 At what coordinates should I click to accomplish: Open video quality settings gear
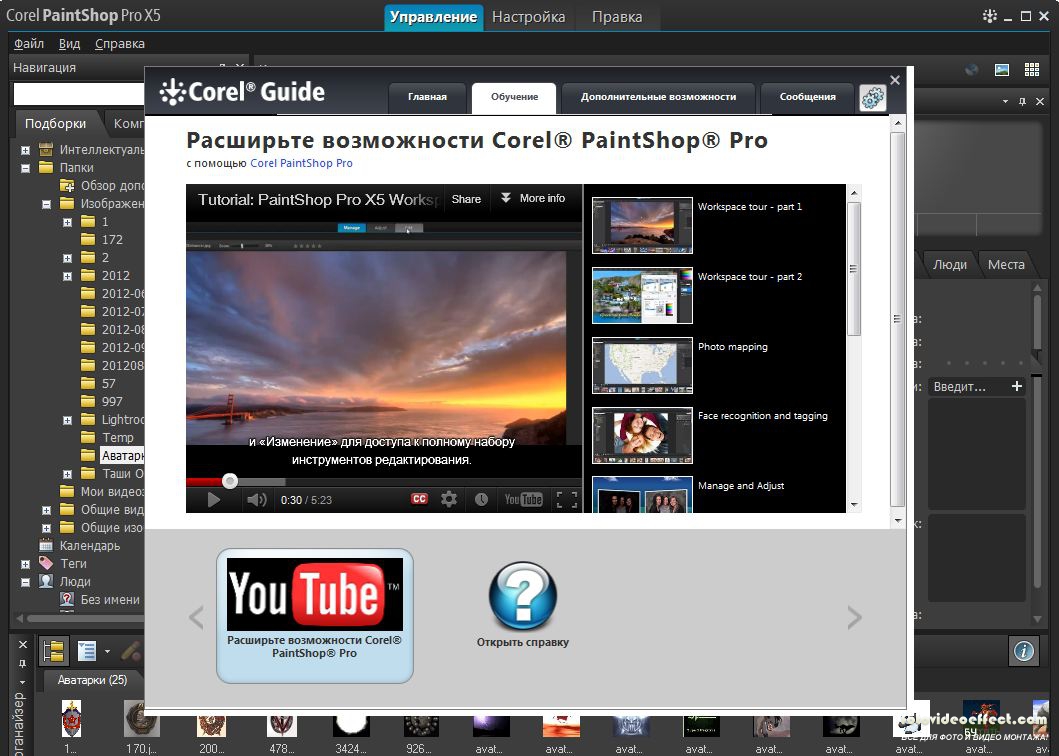coord(449,499)
